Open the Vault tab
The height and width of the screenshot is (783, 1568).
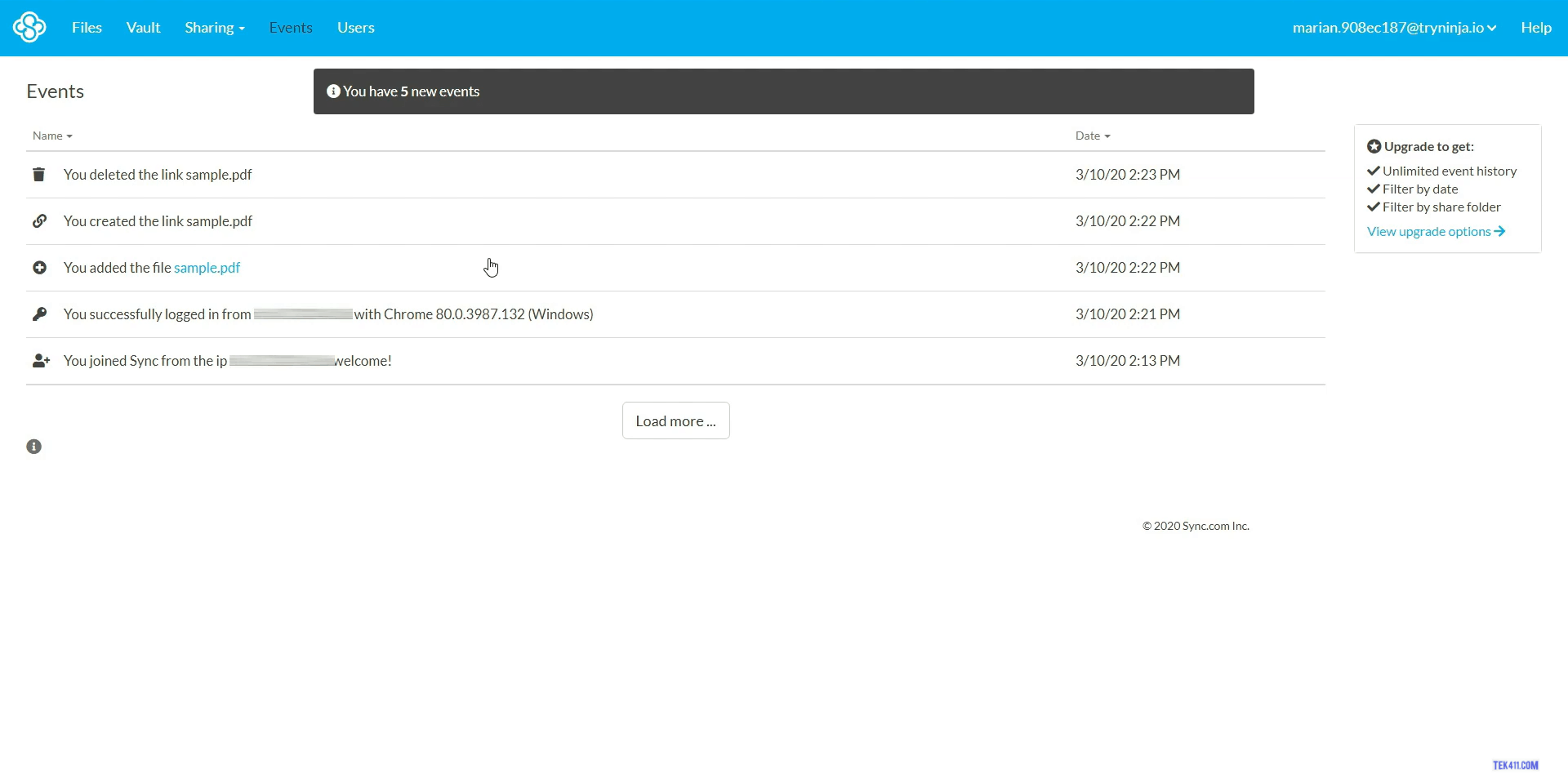click(143, 28)
